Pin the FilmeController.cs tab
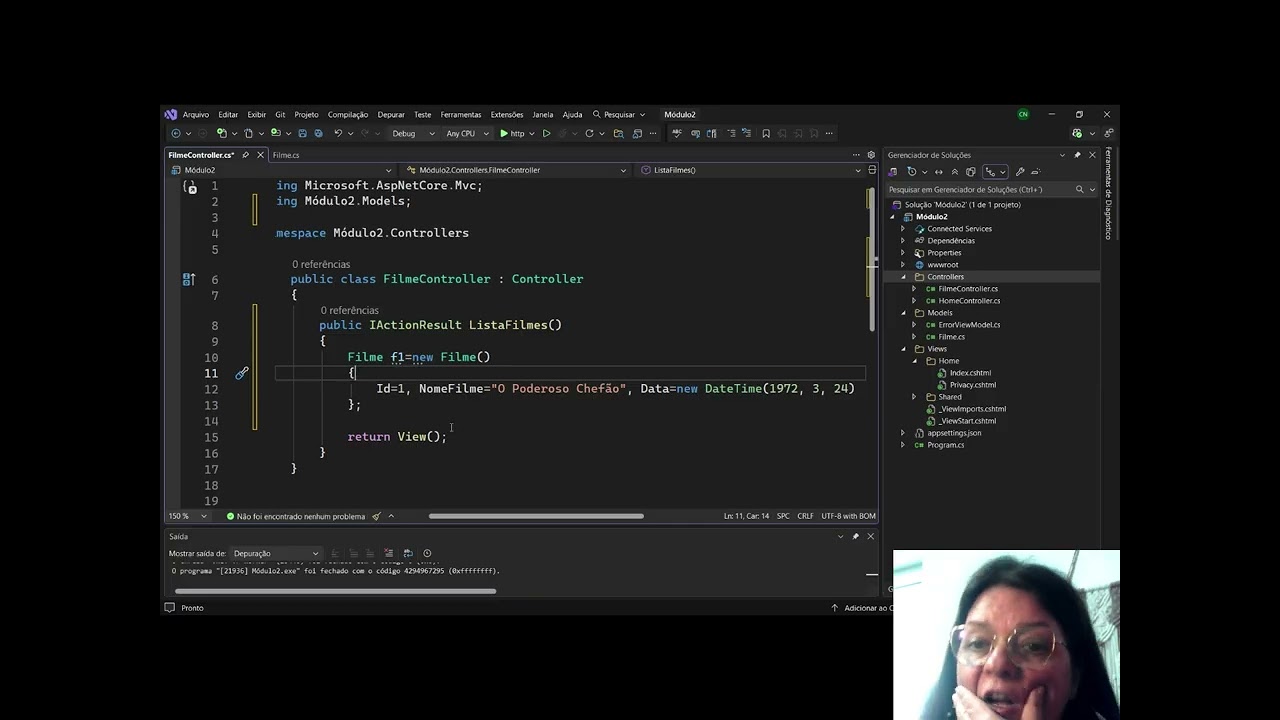Image resolution: width=1280 pixels, height=720 pixels. pos(246,155)
